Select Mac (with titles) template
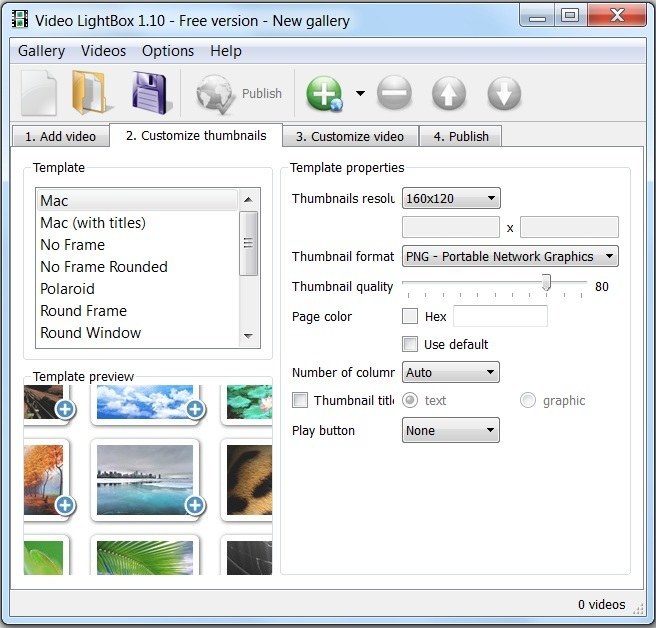Image resolution: width=656 pixels, height=628 pixels. (x=137, y=223)
